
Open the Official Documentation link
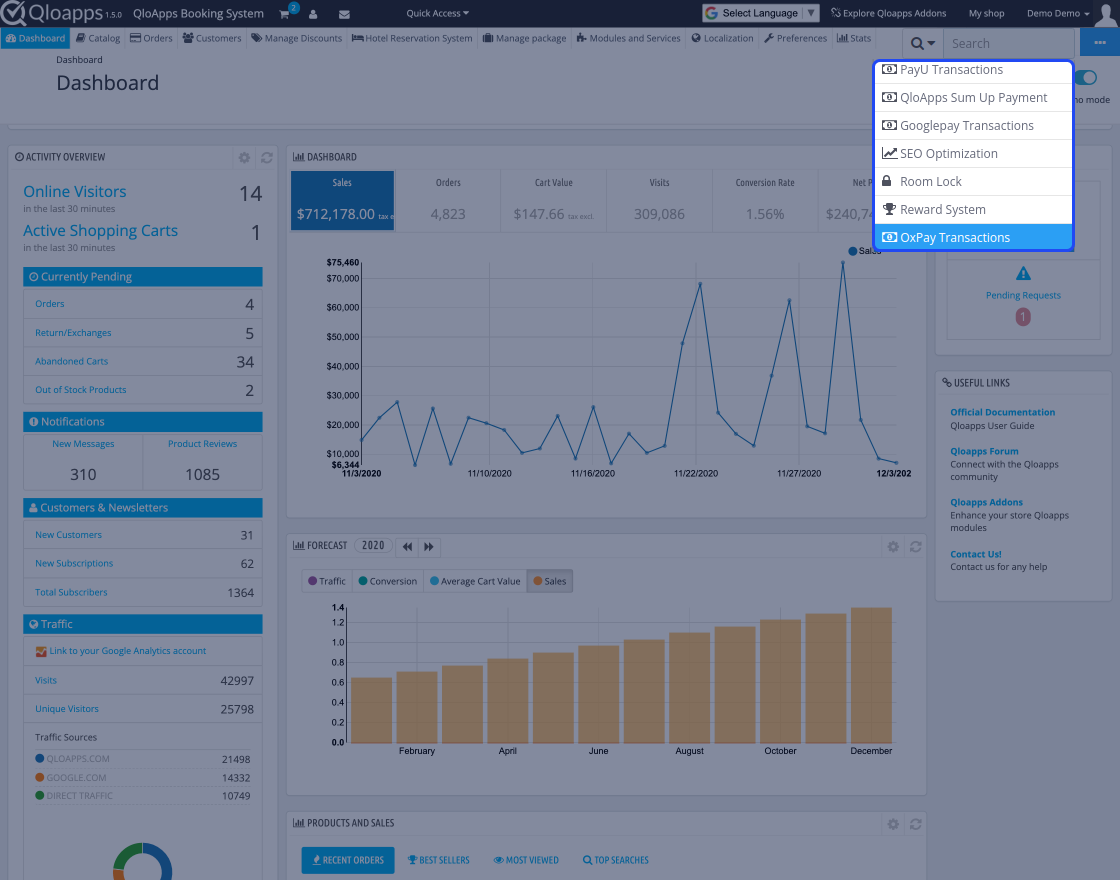(1002, 411)
